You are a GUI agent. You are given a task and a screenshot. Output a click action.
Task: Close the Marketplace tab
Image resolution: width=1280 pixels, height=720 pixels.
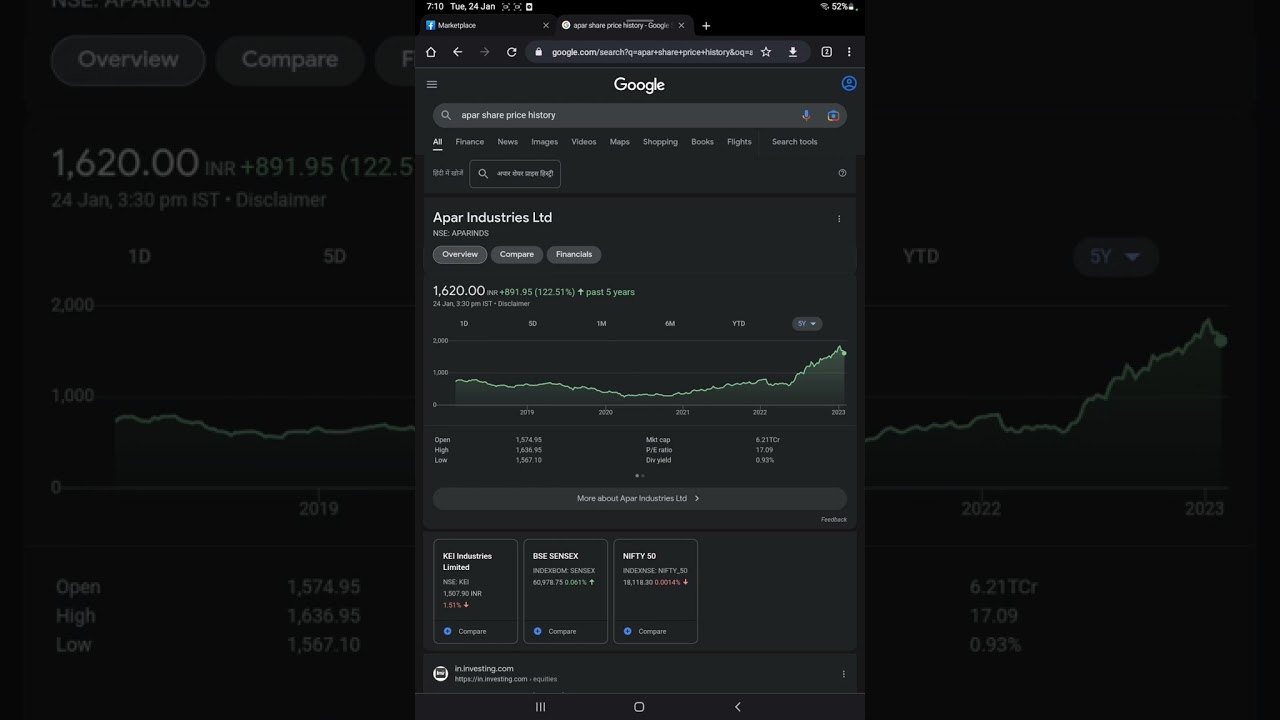546,25
